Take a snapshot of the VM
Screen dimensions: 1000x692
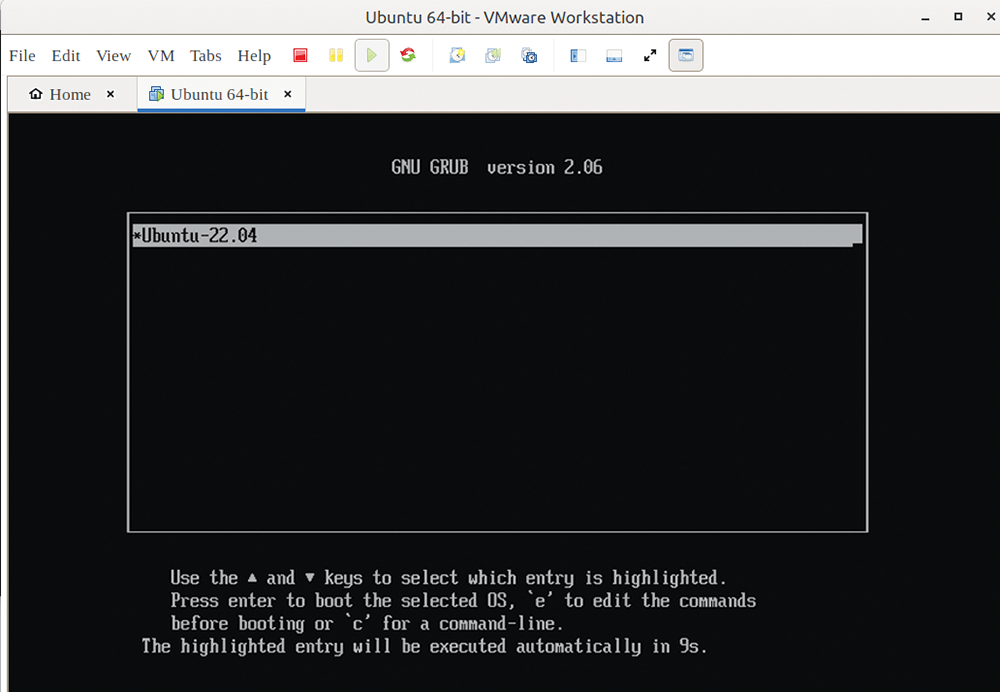457,55
